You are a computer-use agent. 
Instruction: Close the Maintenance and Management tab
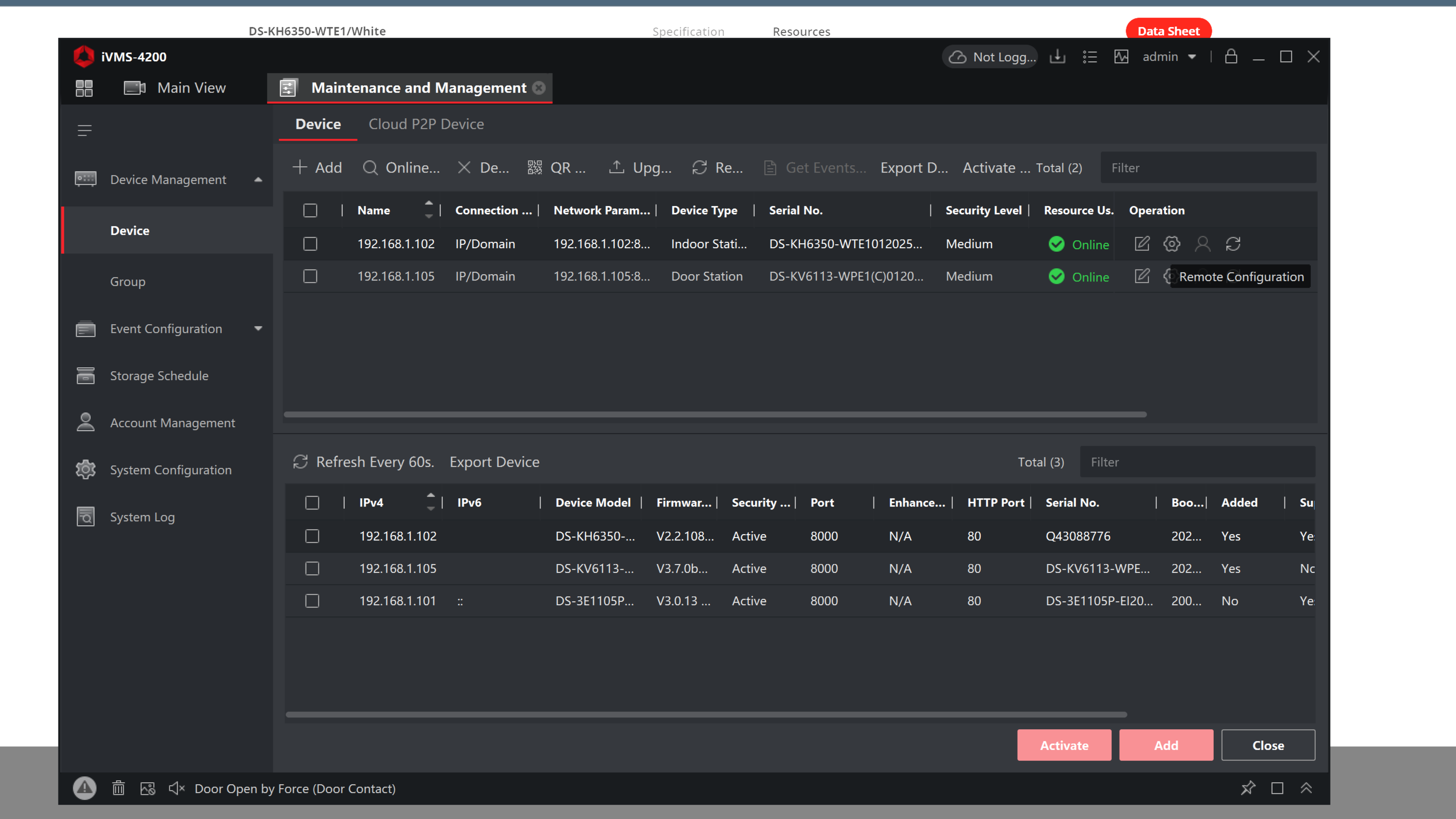539,88
